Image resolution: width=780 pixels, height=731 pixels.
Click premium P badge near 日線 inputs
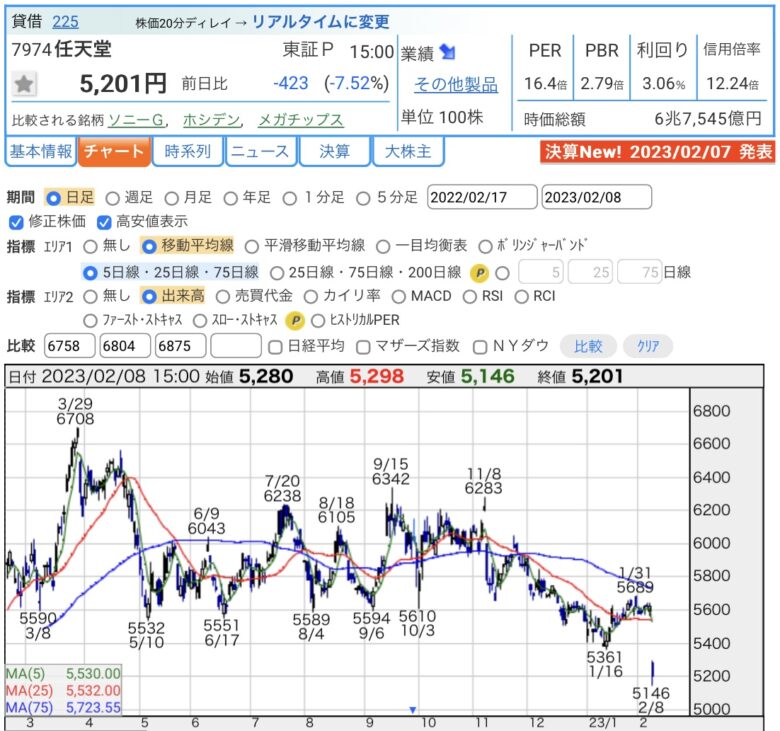(480, 273)
